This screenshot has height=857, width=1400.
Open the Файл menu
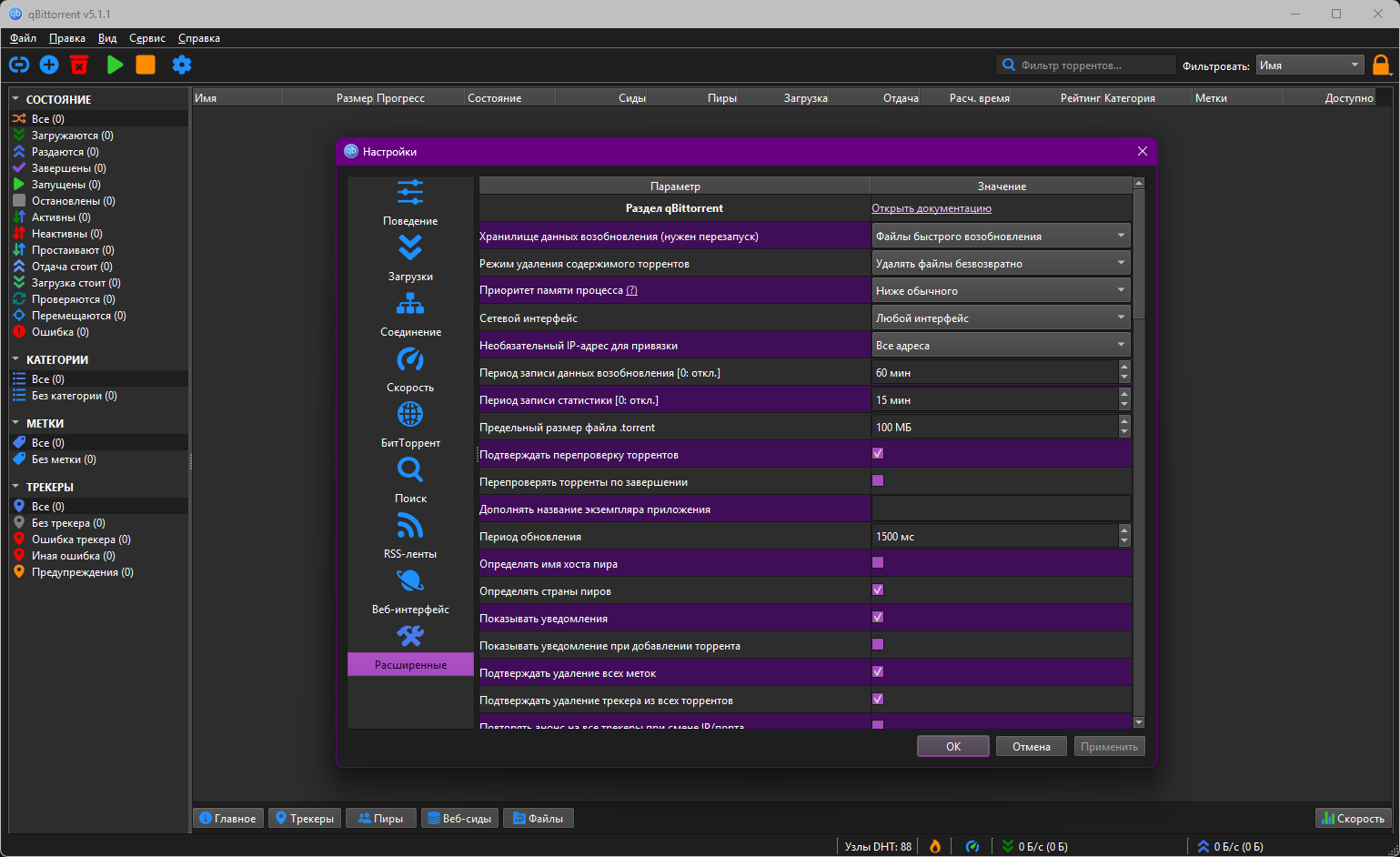point(23,38)
